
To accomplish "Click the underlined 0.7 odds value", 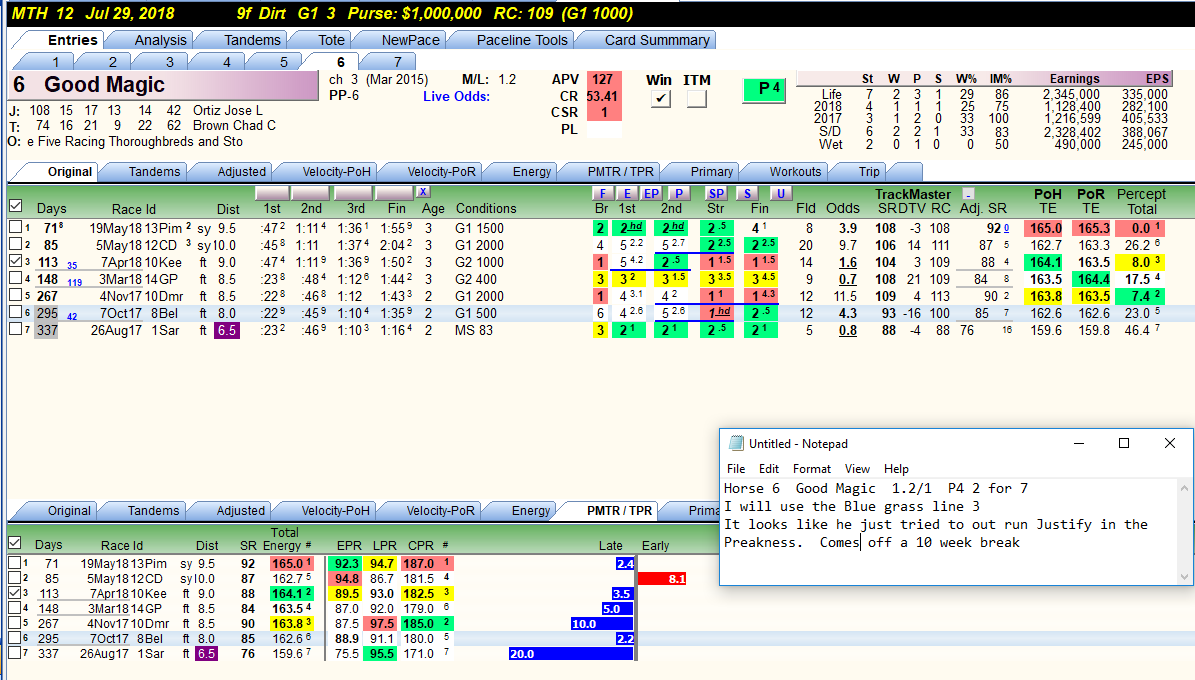I will coord(848,279).
